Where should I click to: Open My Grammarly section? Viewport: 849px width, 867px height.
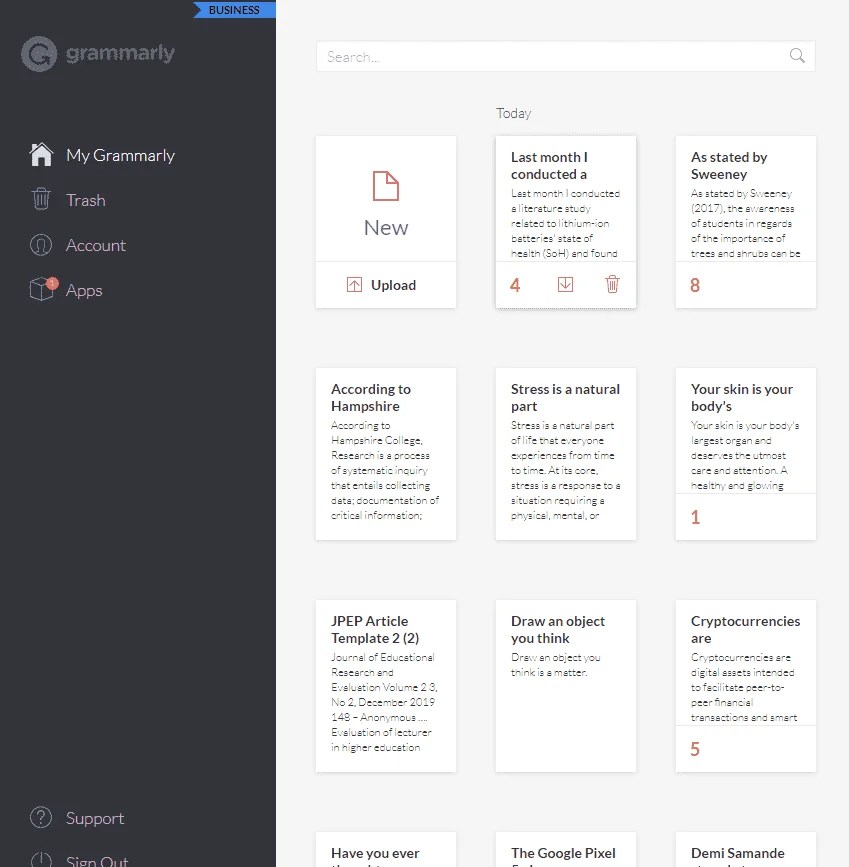click(120, 155)
